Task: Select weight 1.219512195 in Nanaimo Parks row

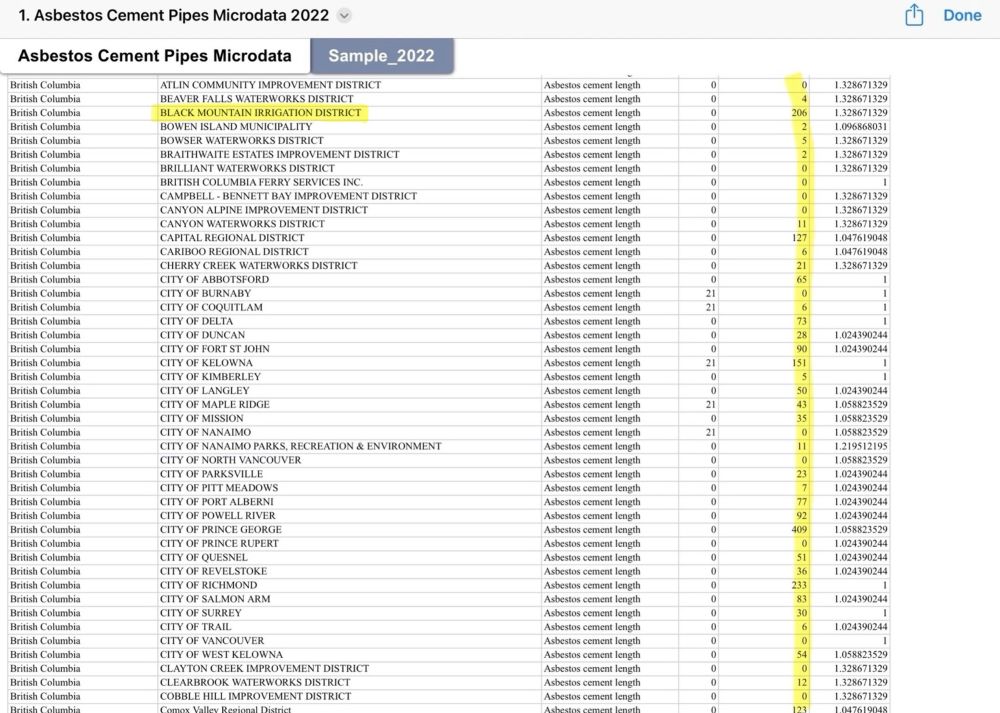Action: coord(860,446)
